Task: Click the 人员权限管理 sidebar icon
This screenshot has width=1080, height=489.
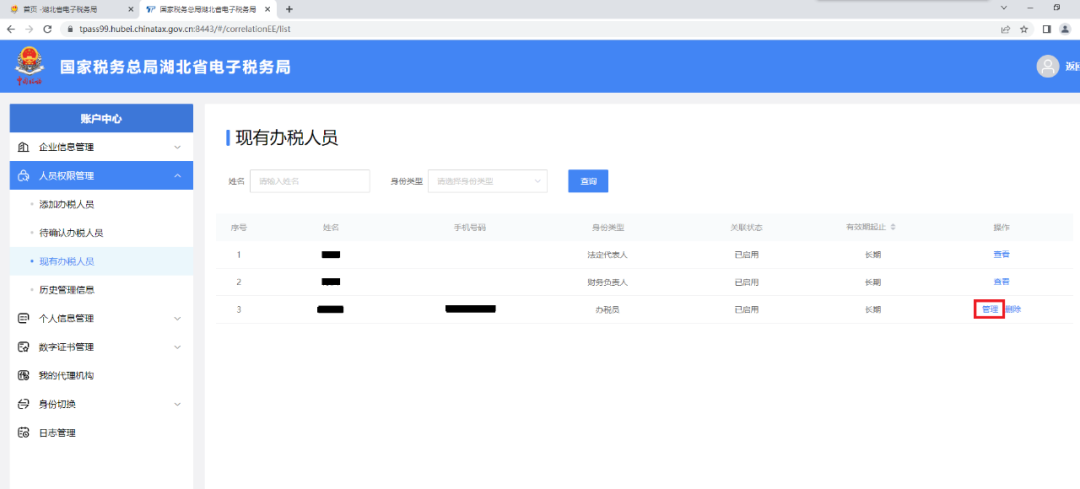Action: (x=23, y=176)
